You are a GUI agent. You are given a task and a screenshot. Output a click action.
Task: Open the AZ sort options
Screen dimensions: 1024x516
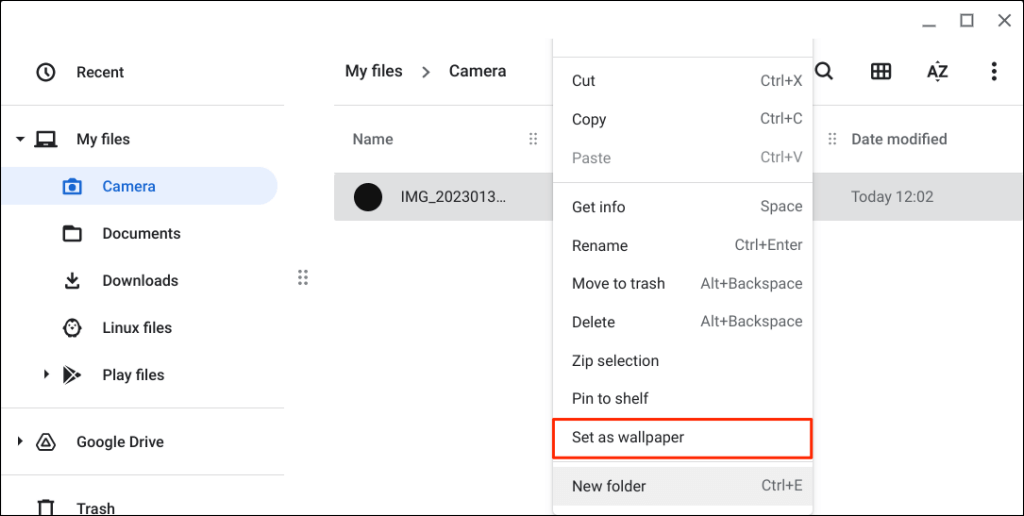click(937, 71)
